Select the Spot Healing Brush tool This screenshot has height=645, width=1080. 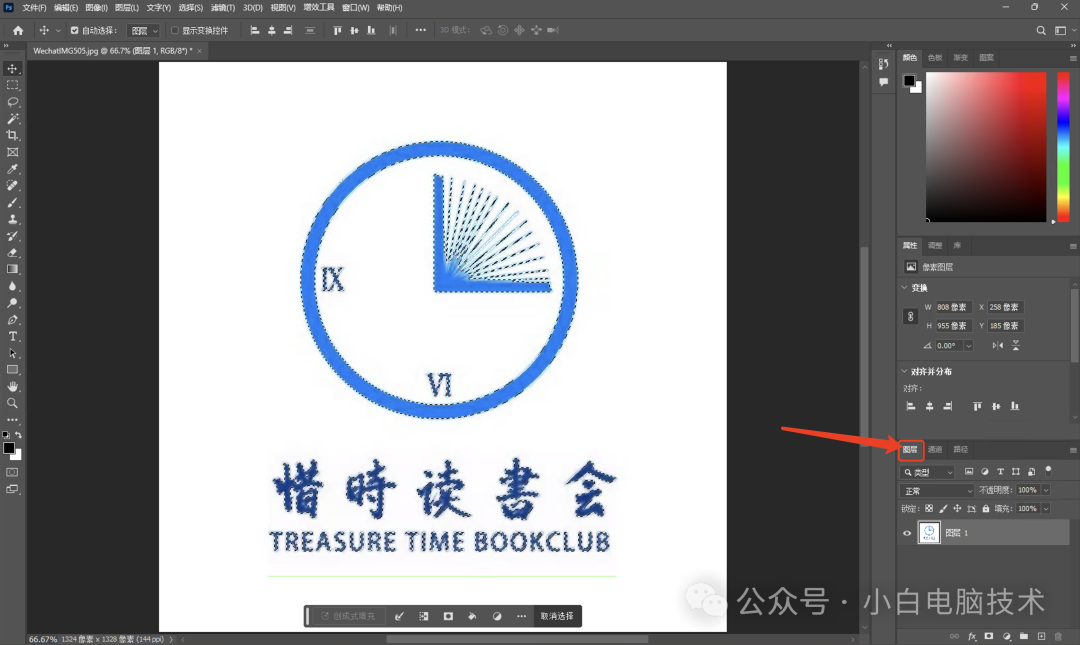(x=12, y=185)
